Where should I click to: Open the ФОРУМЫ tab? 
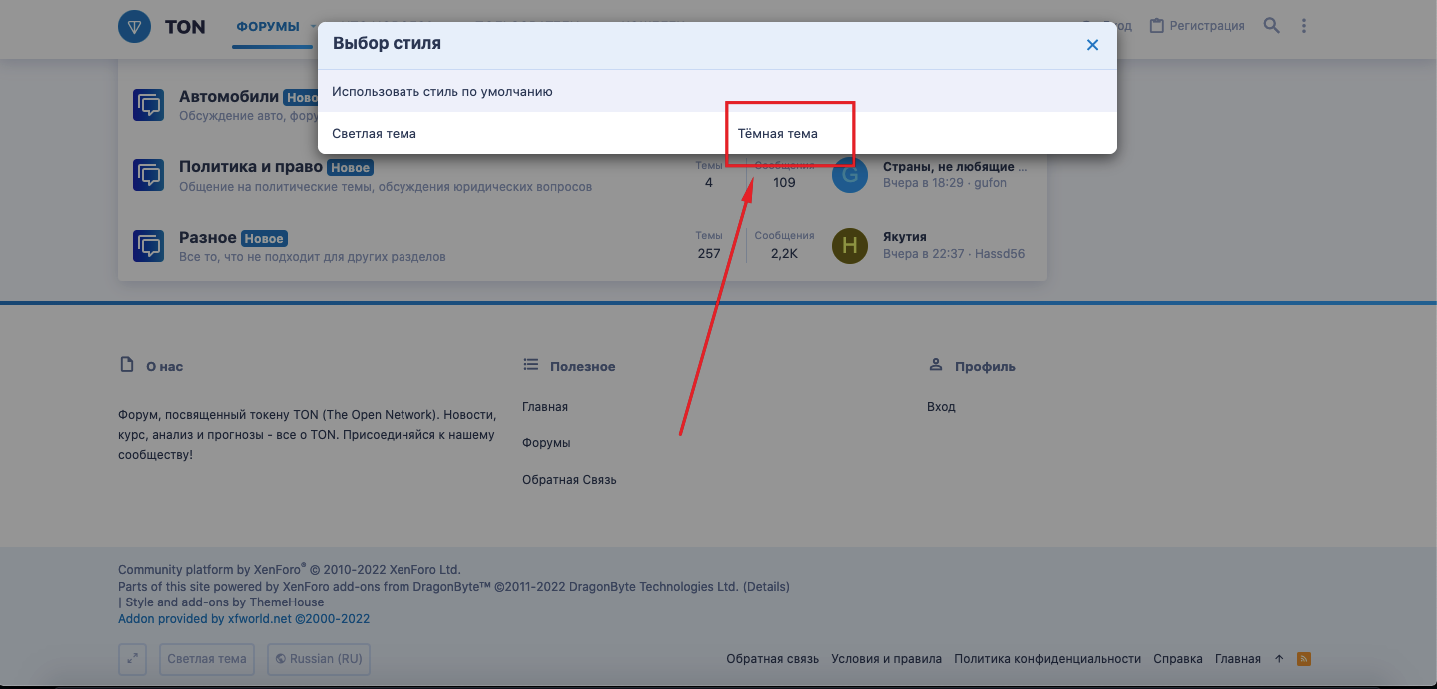coord(267,27)
